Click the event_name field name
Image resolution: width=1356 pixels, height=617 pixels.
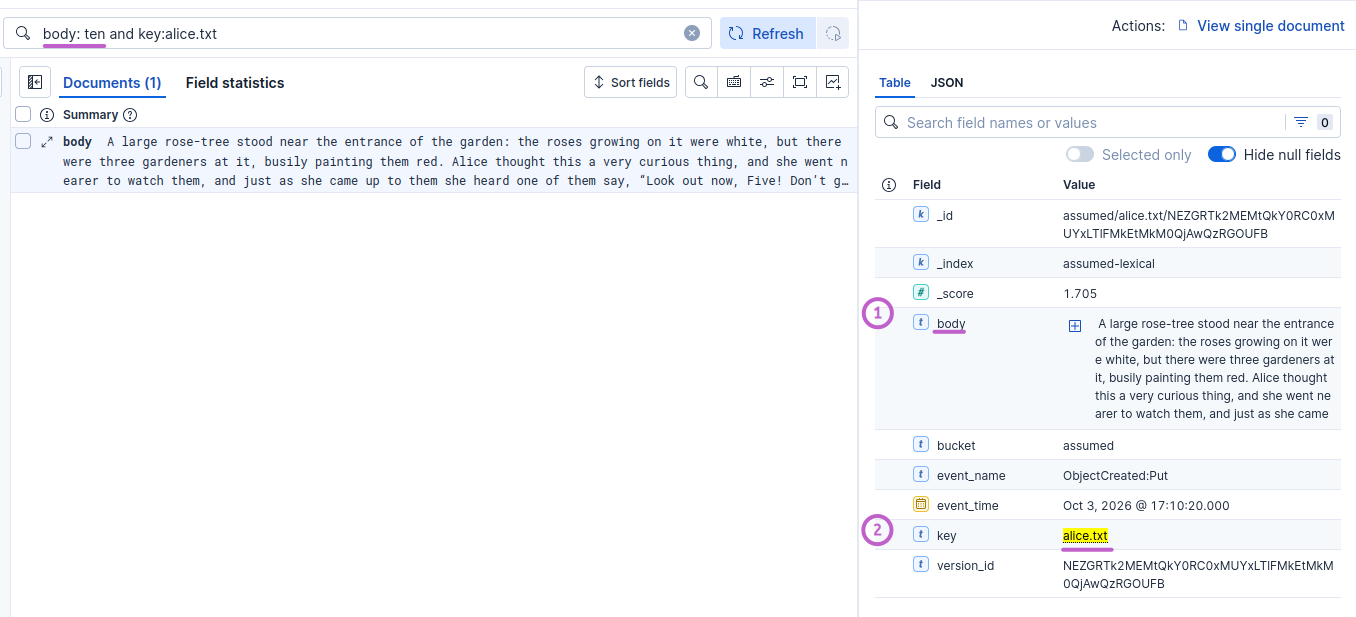971,475
